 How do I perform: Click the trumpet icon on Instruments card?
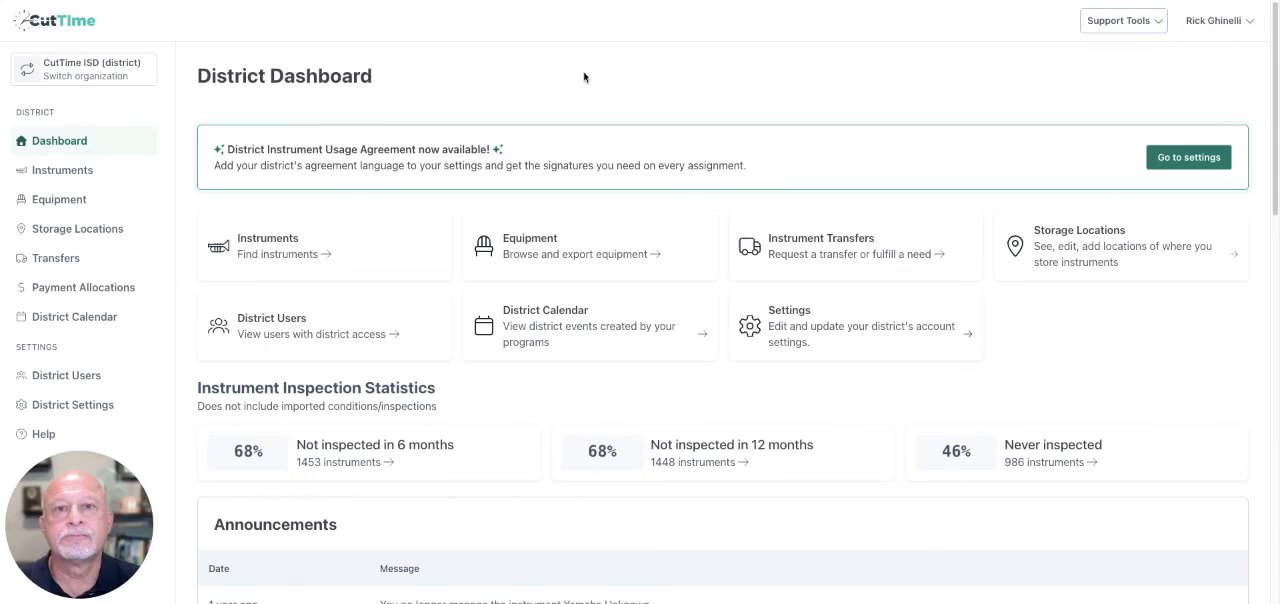click(x=219, y=246)
